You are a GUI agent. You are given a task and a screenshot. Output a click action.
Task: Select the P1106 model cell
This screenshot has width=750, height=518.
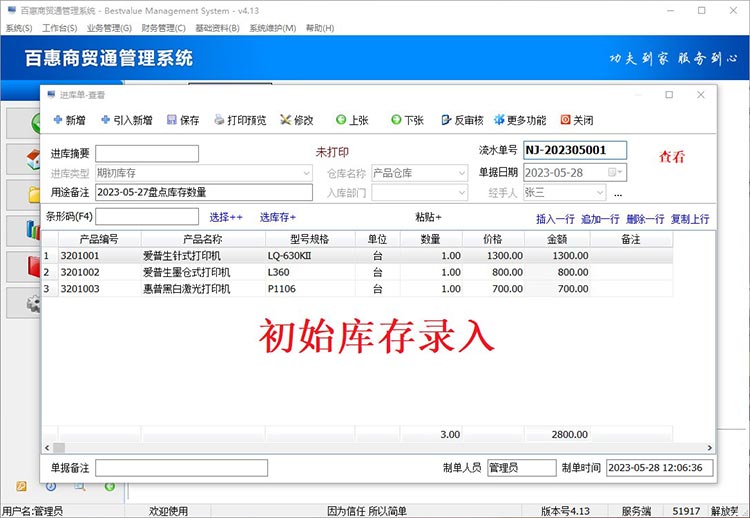tap(310, 289)
